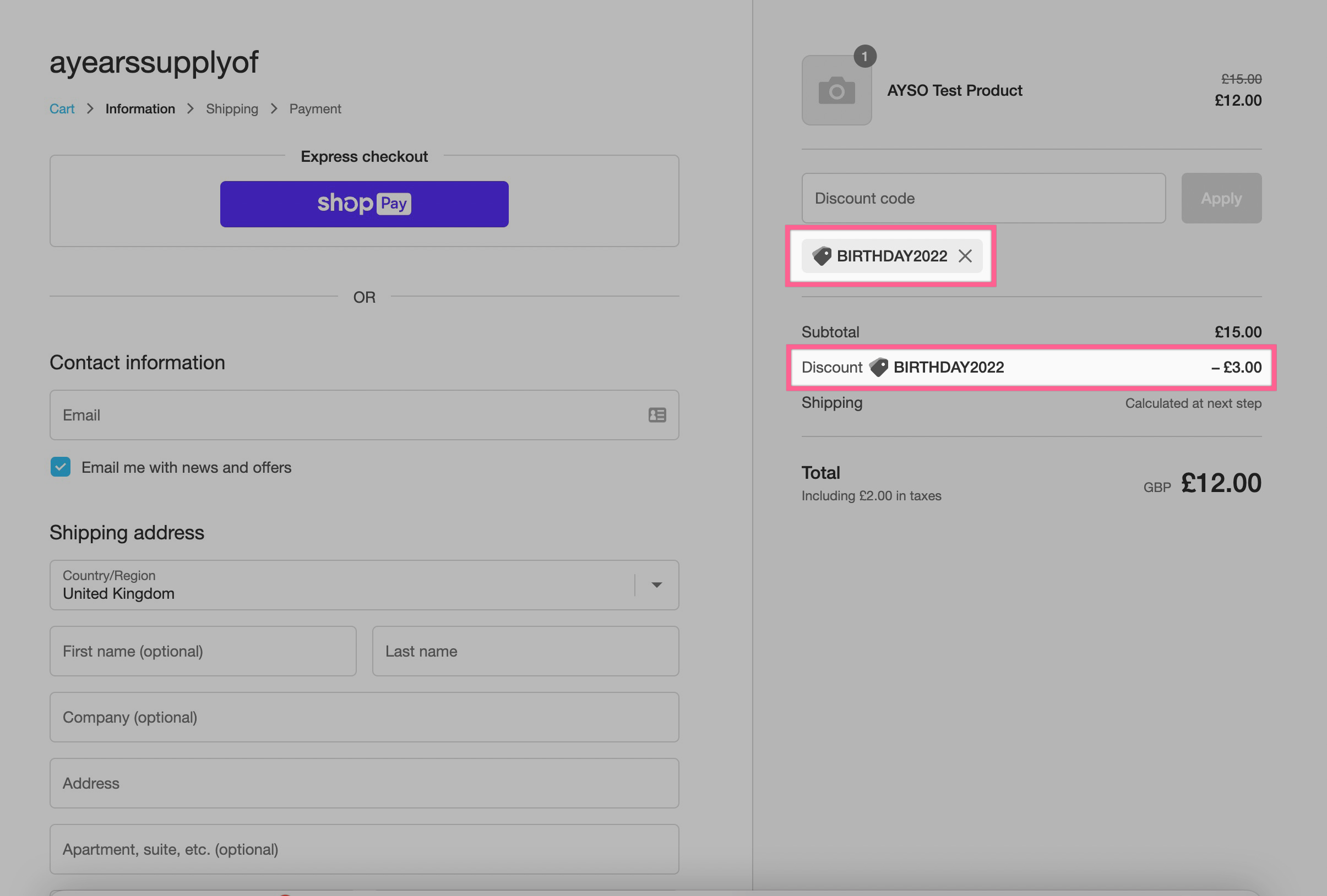Remove the BIRTHDAY2022 discount with X icon
Screen dimensions: 1327x896
pyautogui.click(x=965, y=256)
